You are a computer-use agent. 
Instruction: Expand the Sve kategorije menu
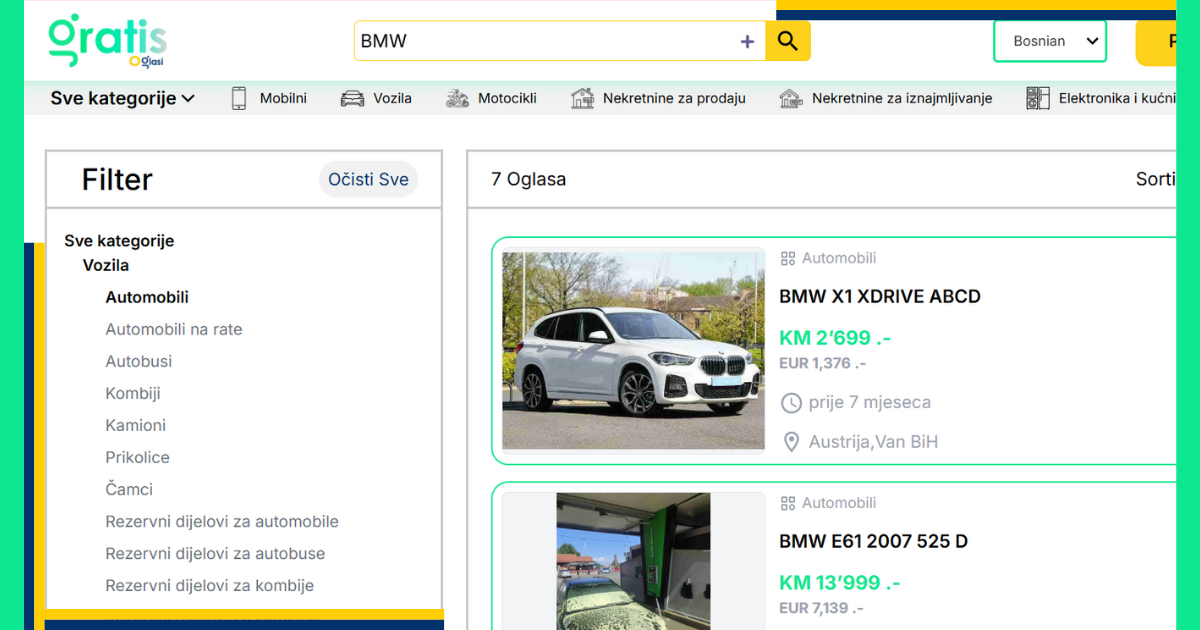[x=122, y=98]
